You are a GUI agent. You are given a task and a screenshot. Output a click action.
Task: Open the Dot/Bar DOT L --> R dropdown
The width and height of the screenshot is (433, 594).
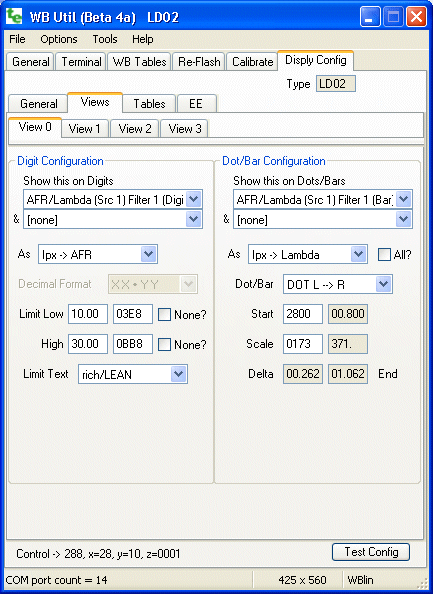(338, 284)
